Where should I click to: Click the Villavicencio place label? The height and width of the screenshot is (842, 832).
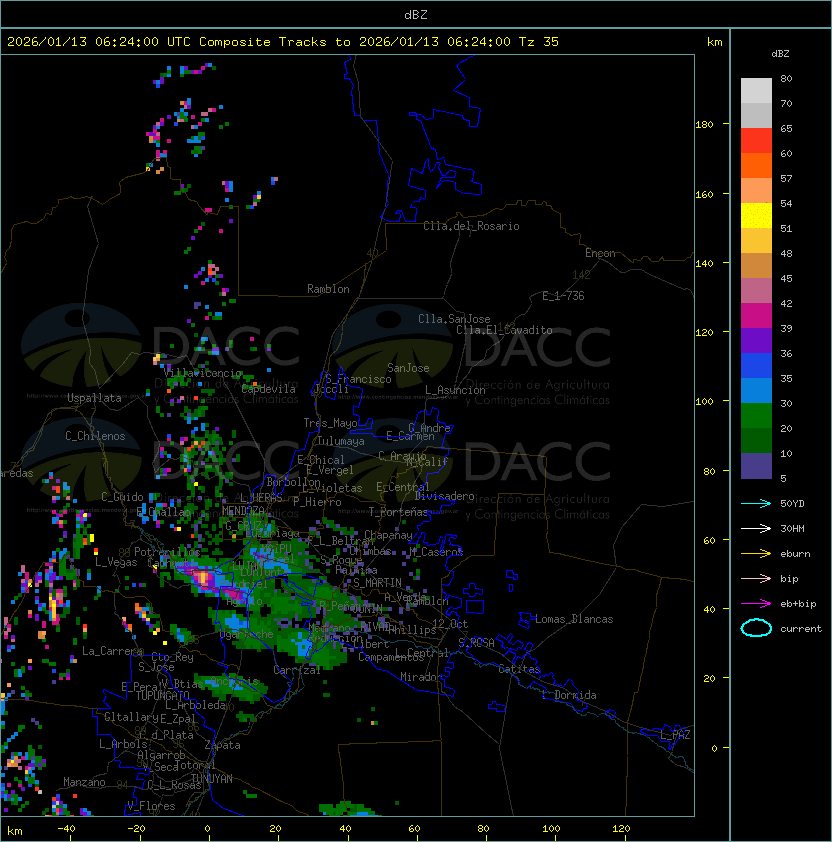[x=202, y=373]
